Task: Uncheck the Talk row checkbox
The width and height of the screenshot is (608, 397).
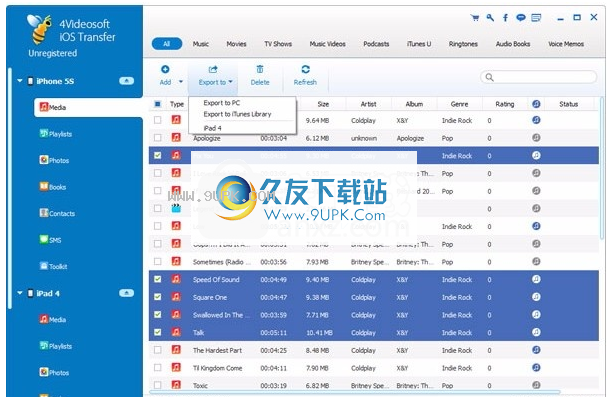Action: point(157,332)
